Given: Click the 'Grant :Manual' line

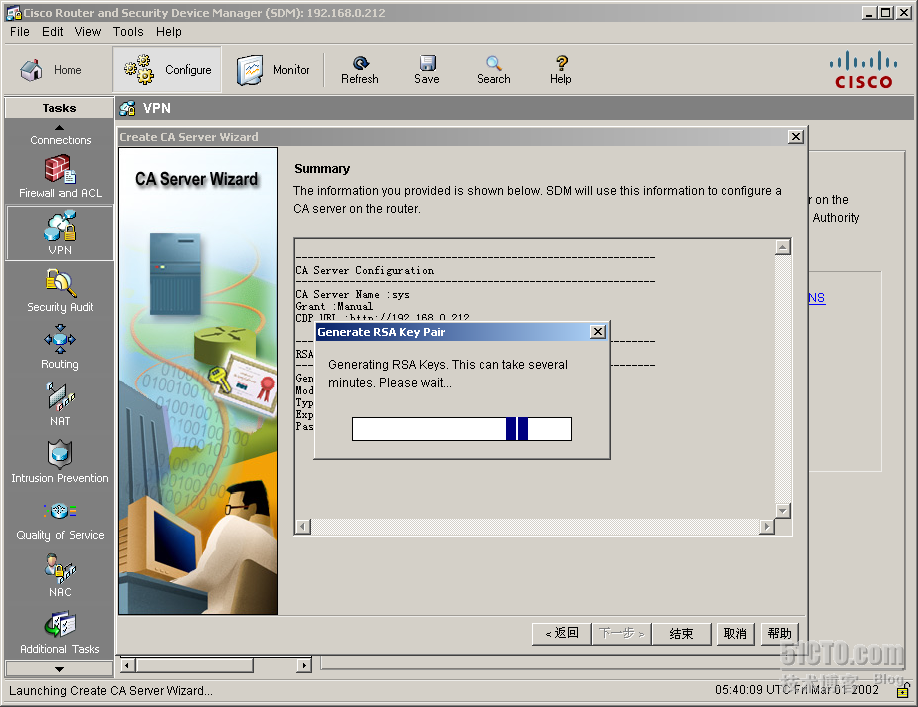Looking at the screenshot, I should tap(334, 306).
